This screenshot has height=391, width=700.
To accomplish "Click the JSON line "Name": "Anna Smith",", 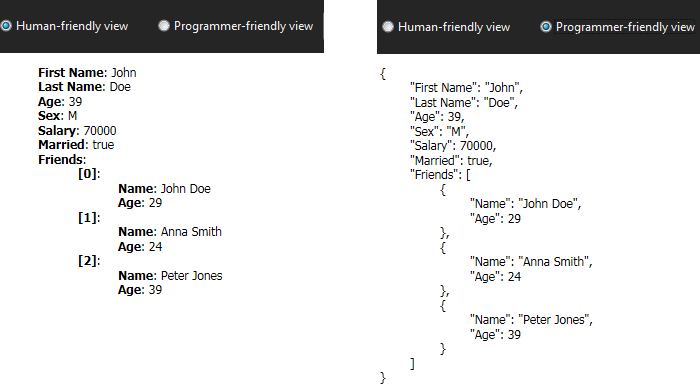I will pyautogui.click(x=531, y=262).
